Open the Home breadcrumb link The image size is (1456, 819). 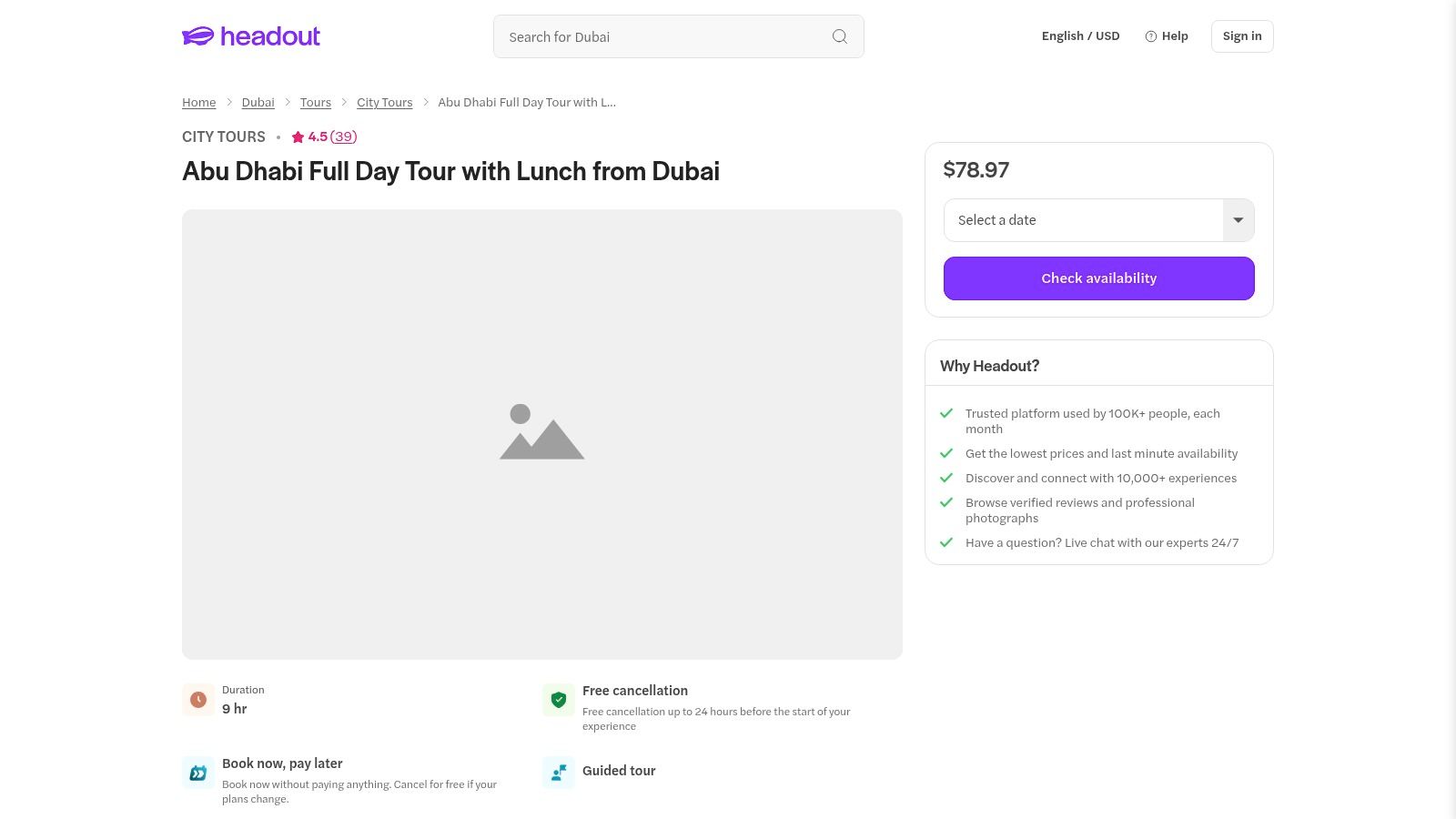point(198,102)
